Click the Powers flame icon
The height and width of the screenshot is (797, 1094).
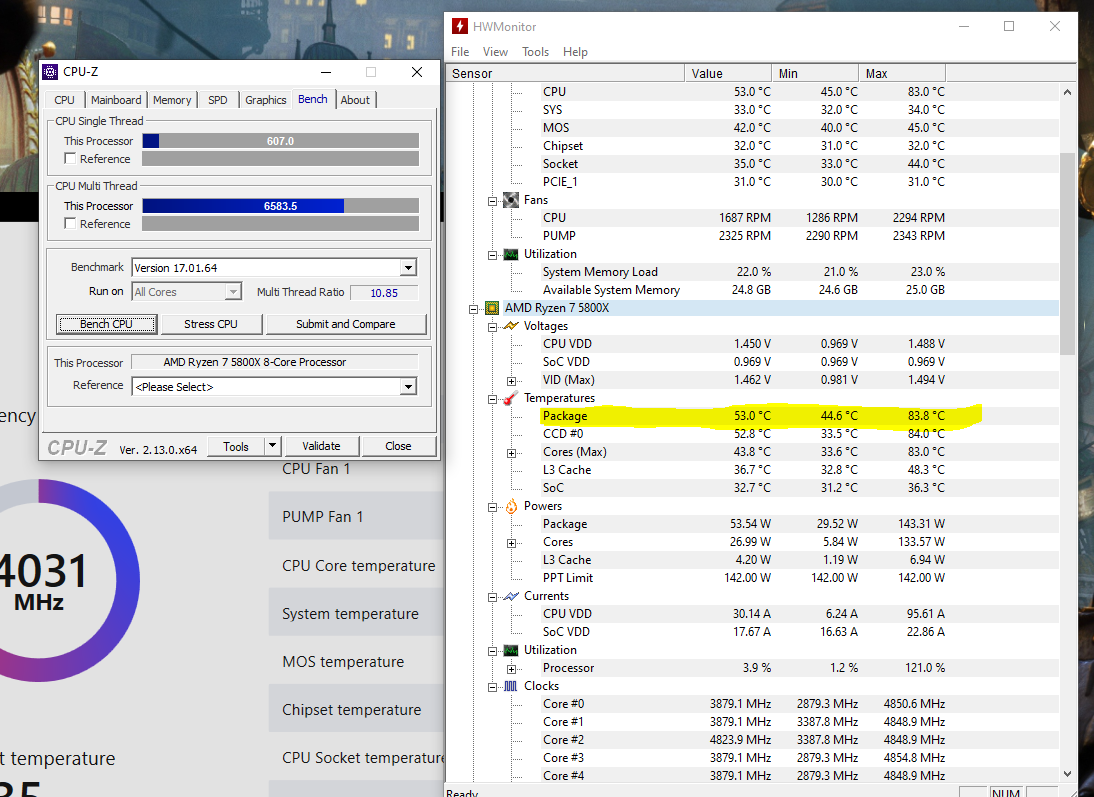coord(511,506)
